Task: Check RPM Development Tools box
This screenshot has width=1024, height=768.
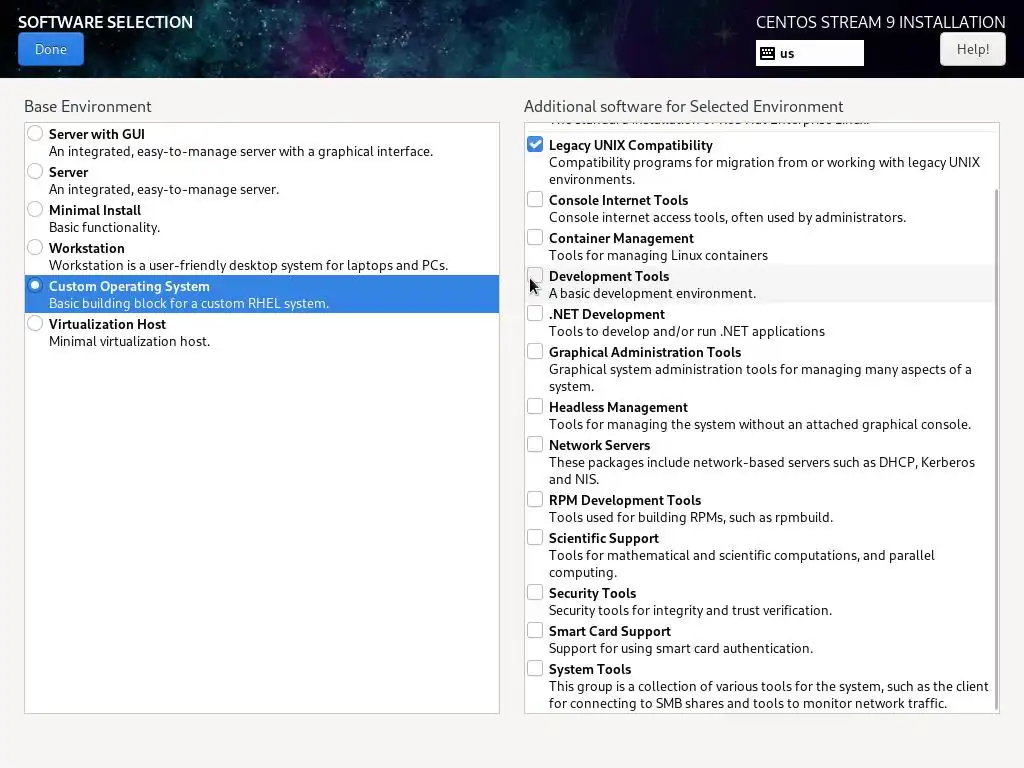Action: pos(535,499)
